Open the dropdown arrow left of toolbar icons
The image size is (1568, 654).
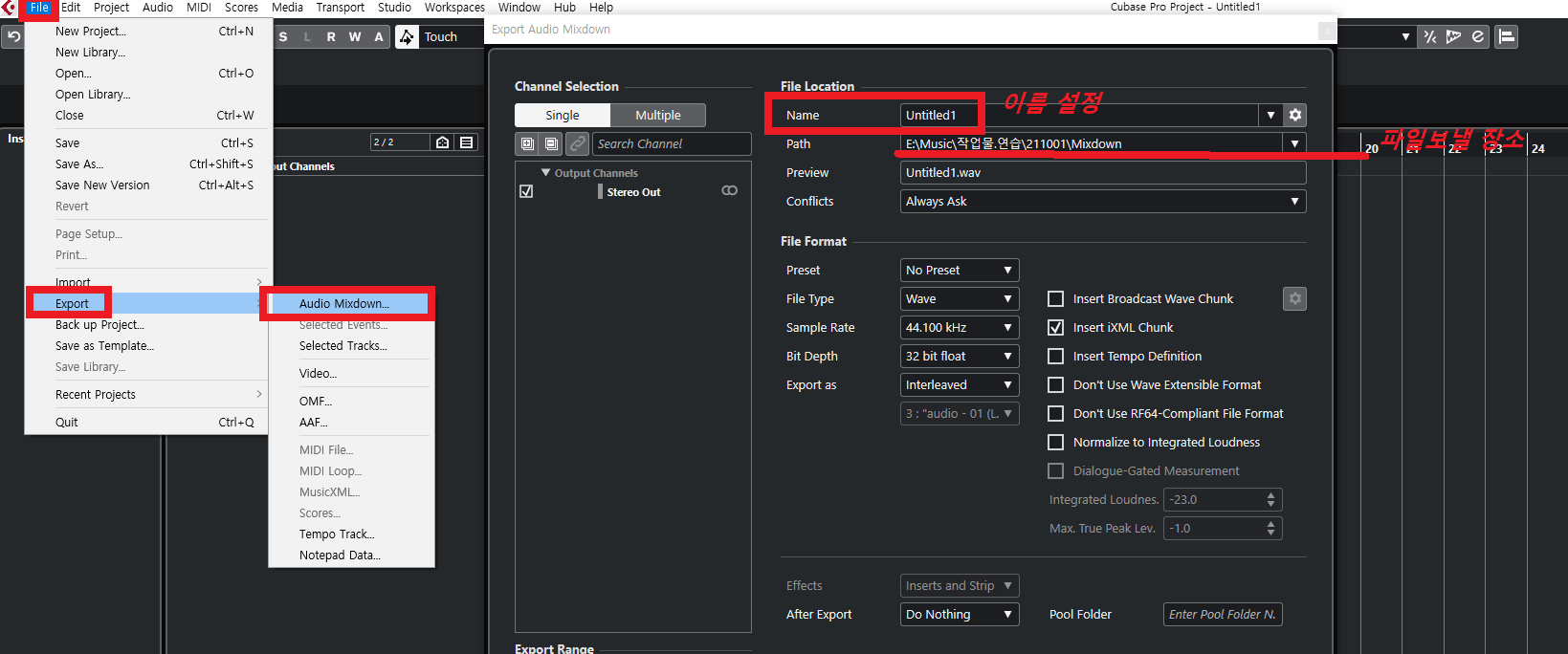1405,36
